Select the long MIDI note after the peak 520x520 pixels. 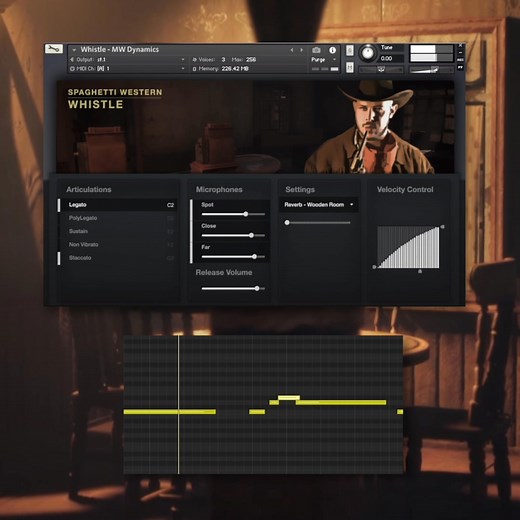point(341,403)
